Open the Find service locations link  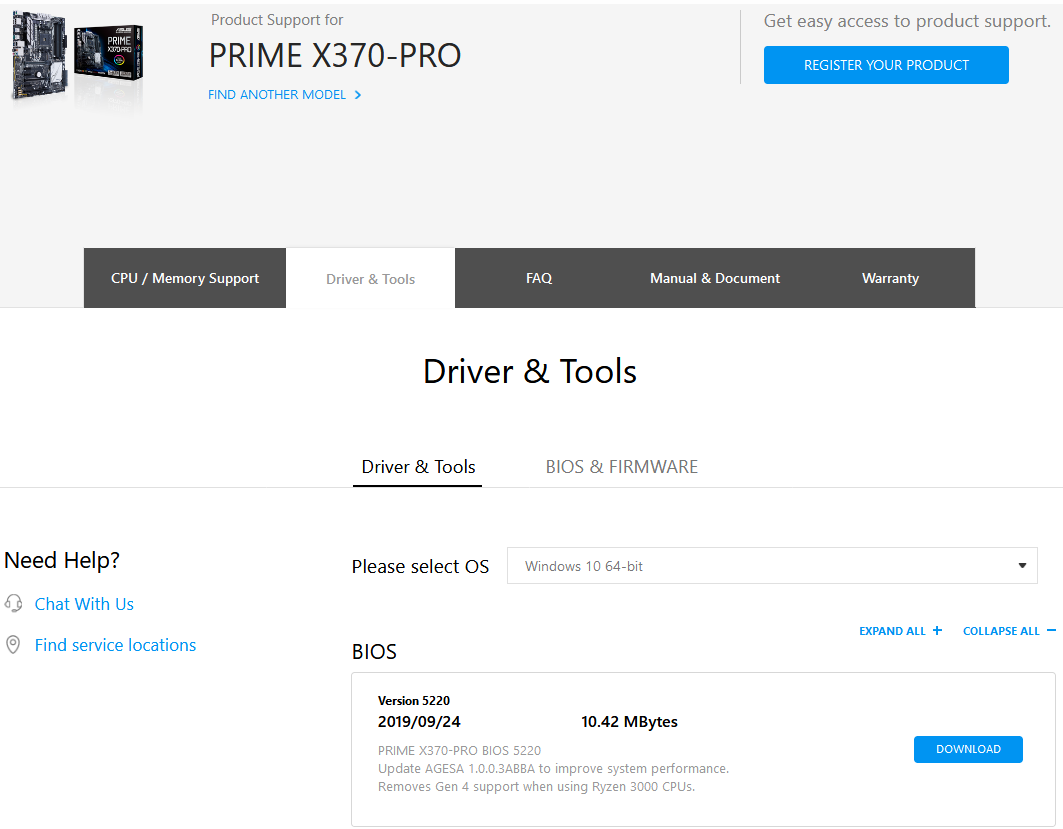coord(115,645)
